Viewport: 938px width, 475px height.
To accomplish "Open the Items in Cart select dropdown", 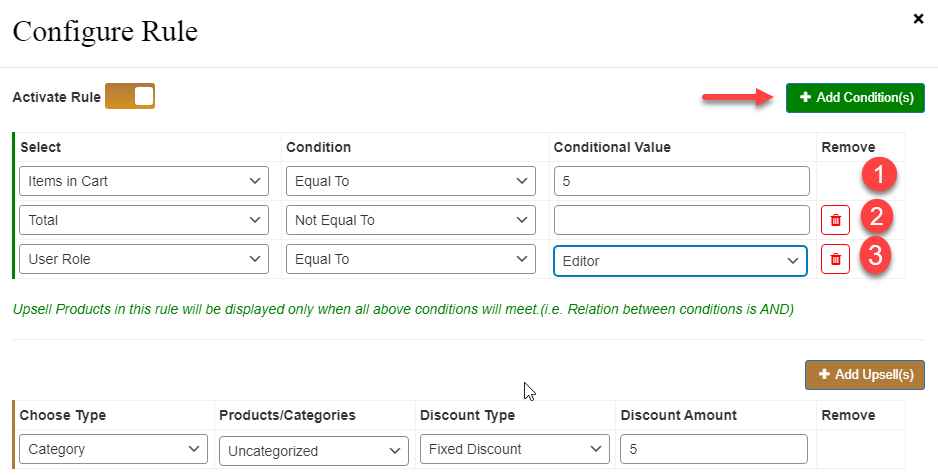I will 144,181.
